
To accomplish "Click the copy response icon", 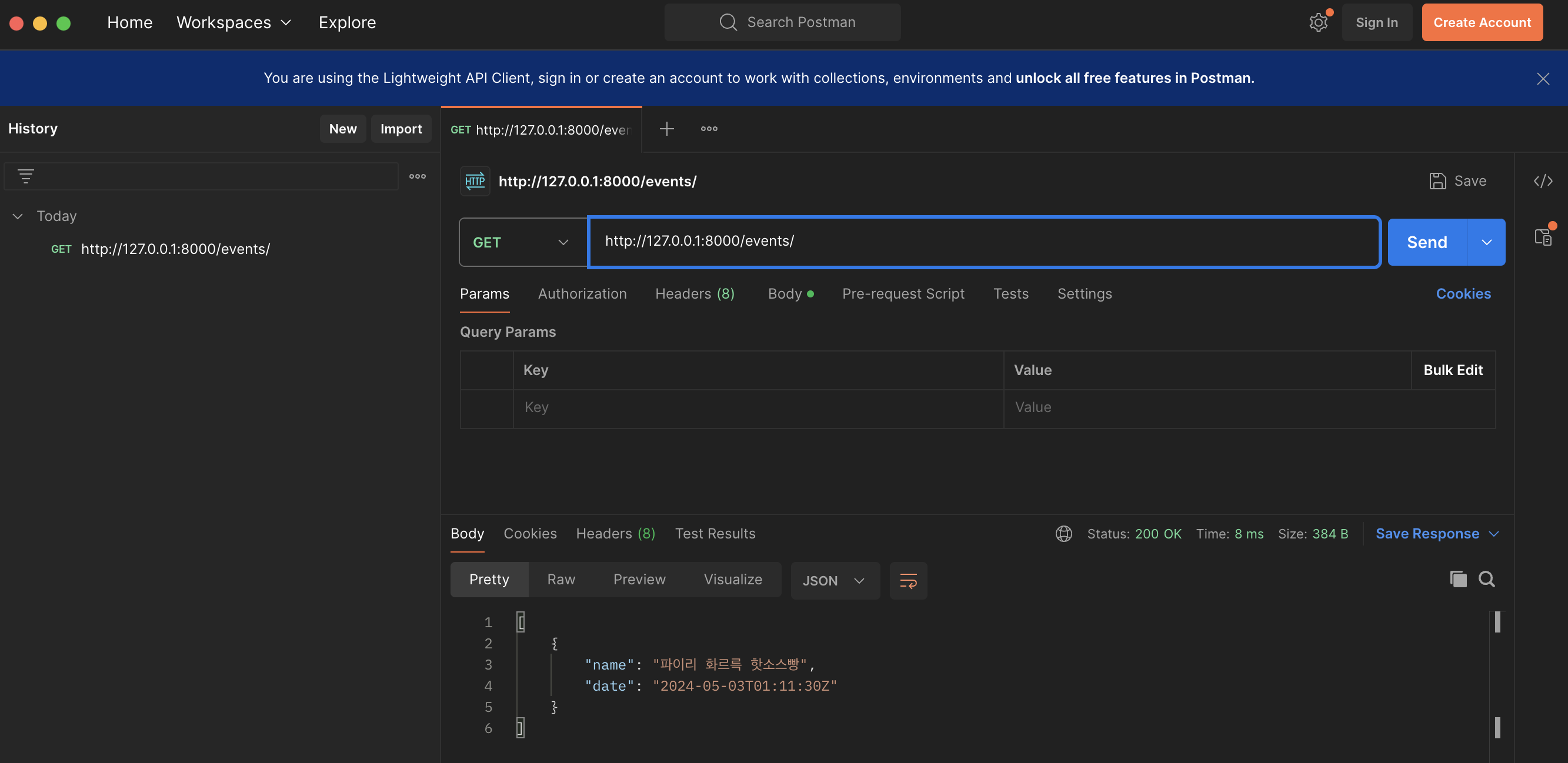I will click(x=1457, y=578).
